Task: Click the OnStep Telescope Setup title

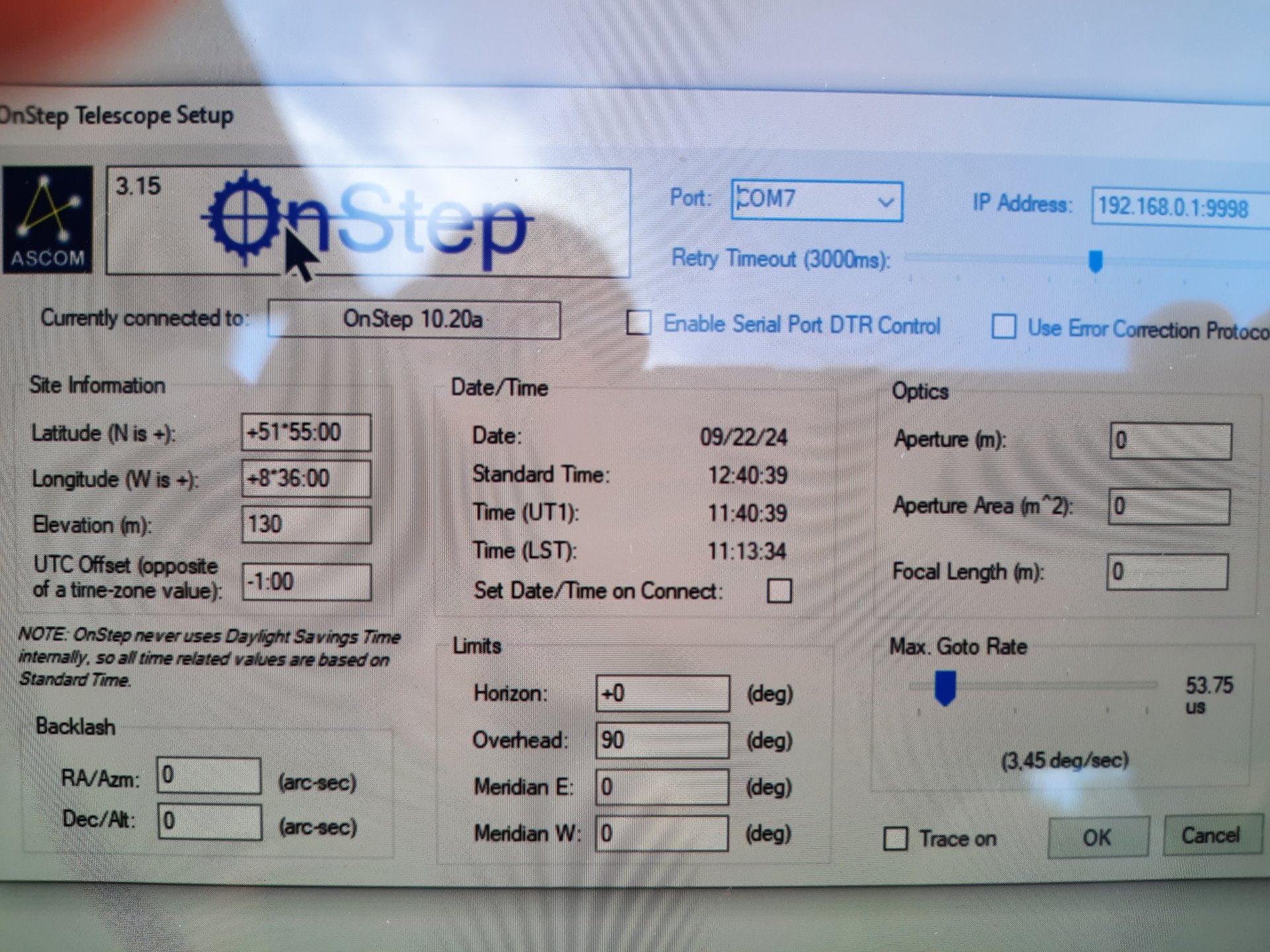Action: pos(116,115)
